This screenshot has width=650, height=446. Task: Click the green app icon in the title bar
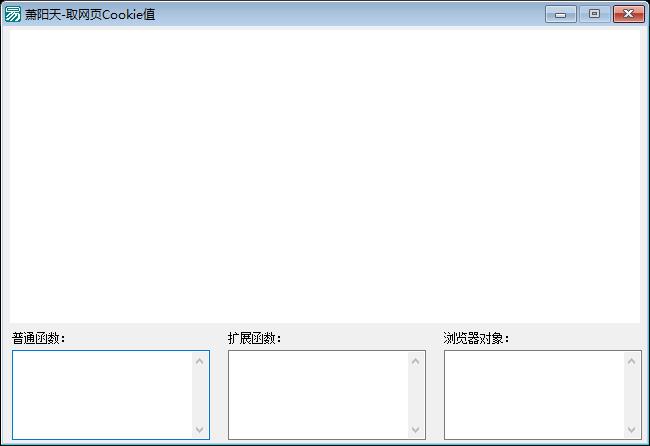click(x=12, y=14)
